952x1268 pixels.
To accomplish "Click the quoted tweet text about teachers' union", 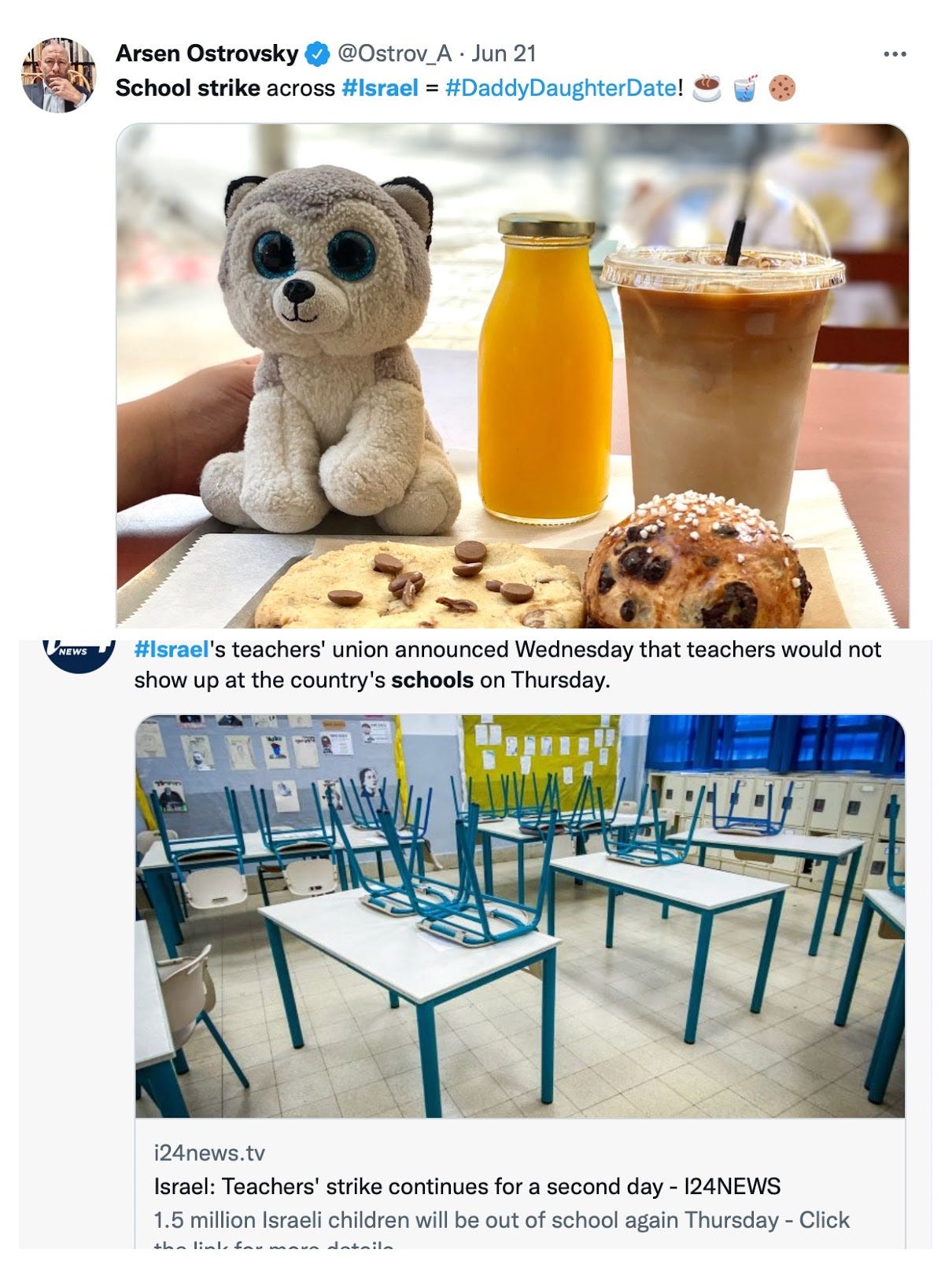I will [508, 665].
